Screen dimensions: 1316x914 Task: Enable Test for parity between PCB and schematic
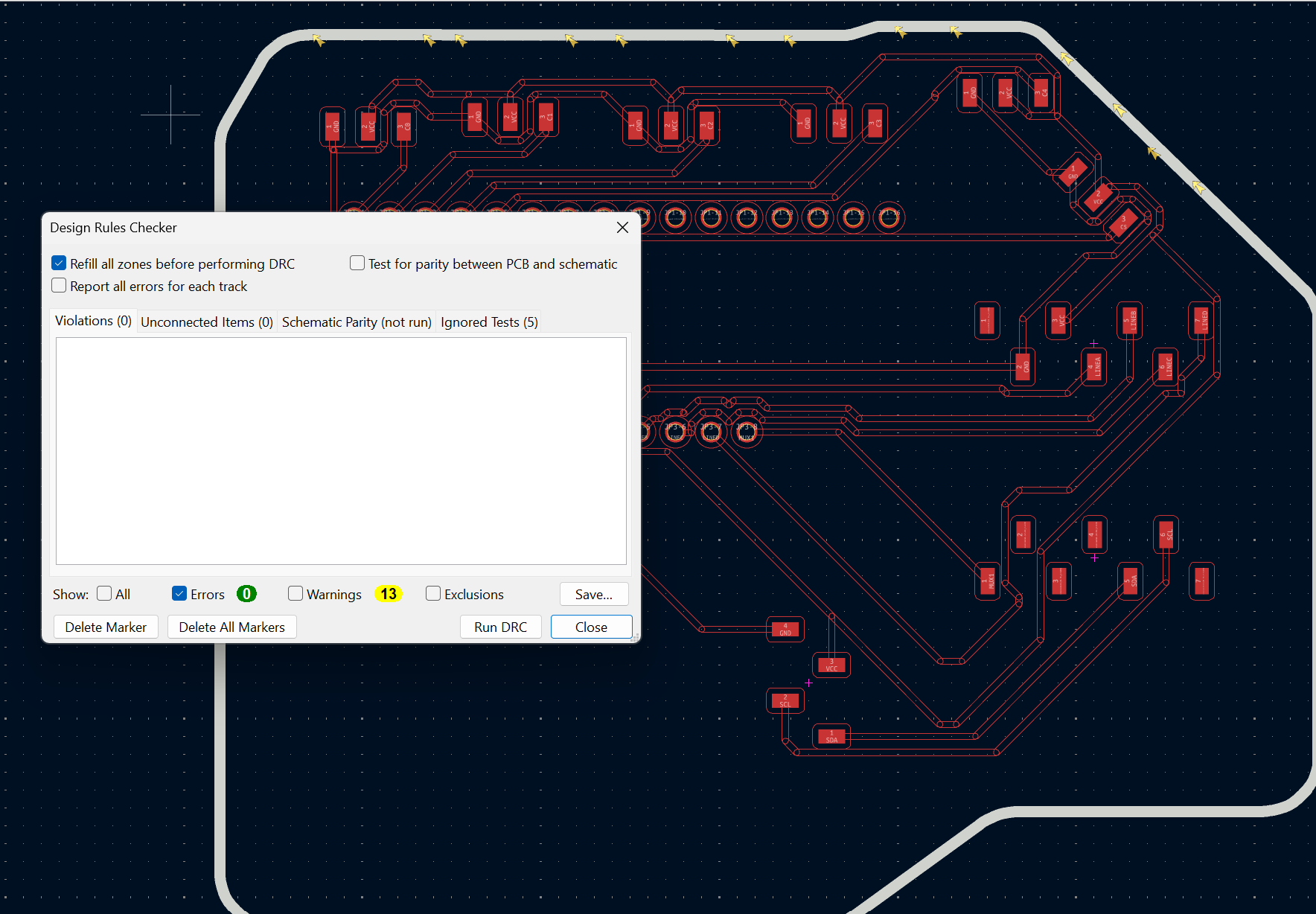click(x=357, y=263)
